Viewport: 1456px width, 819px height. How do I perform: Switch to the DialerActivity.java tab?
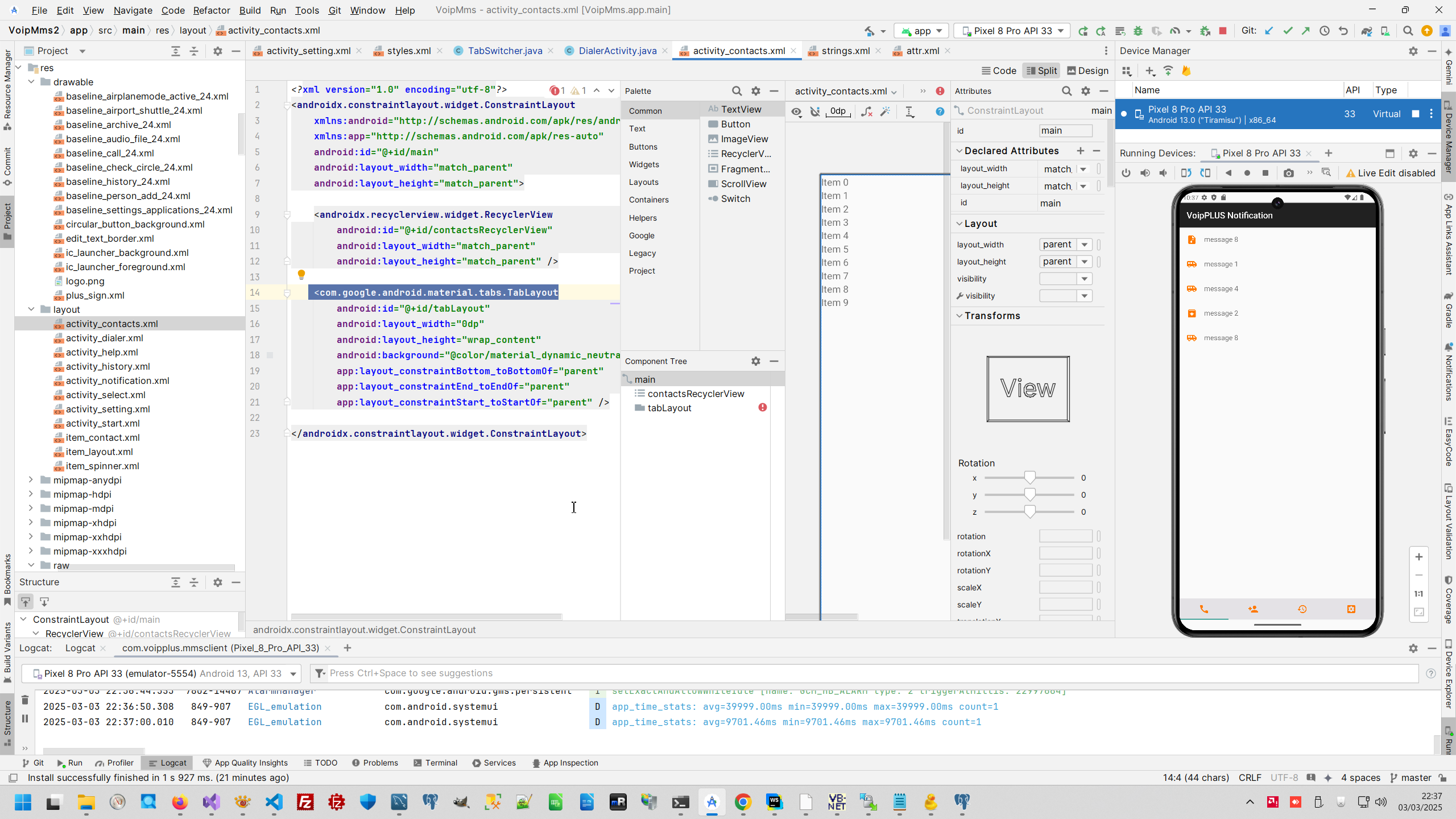(x=617, y=51)
